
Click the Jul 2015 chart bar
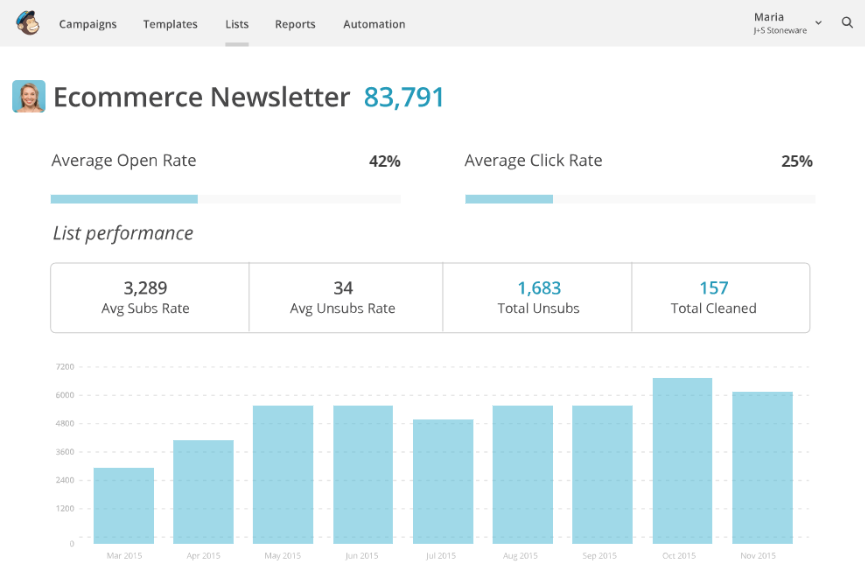click(443, 481)
